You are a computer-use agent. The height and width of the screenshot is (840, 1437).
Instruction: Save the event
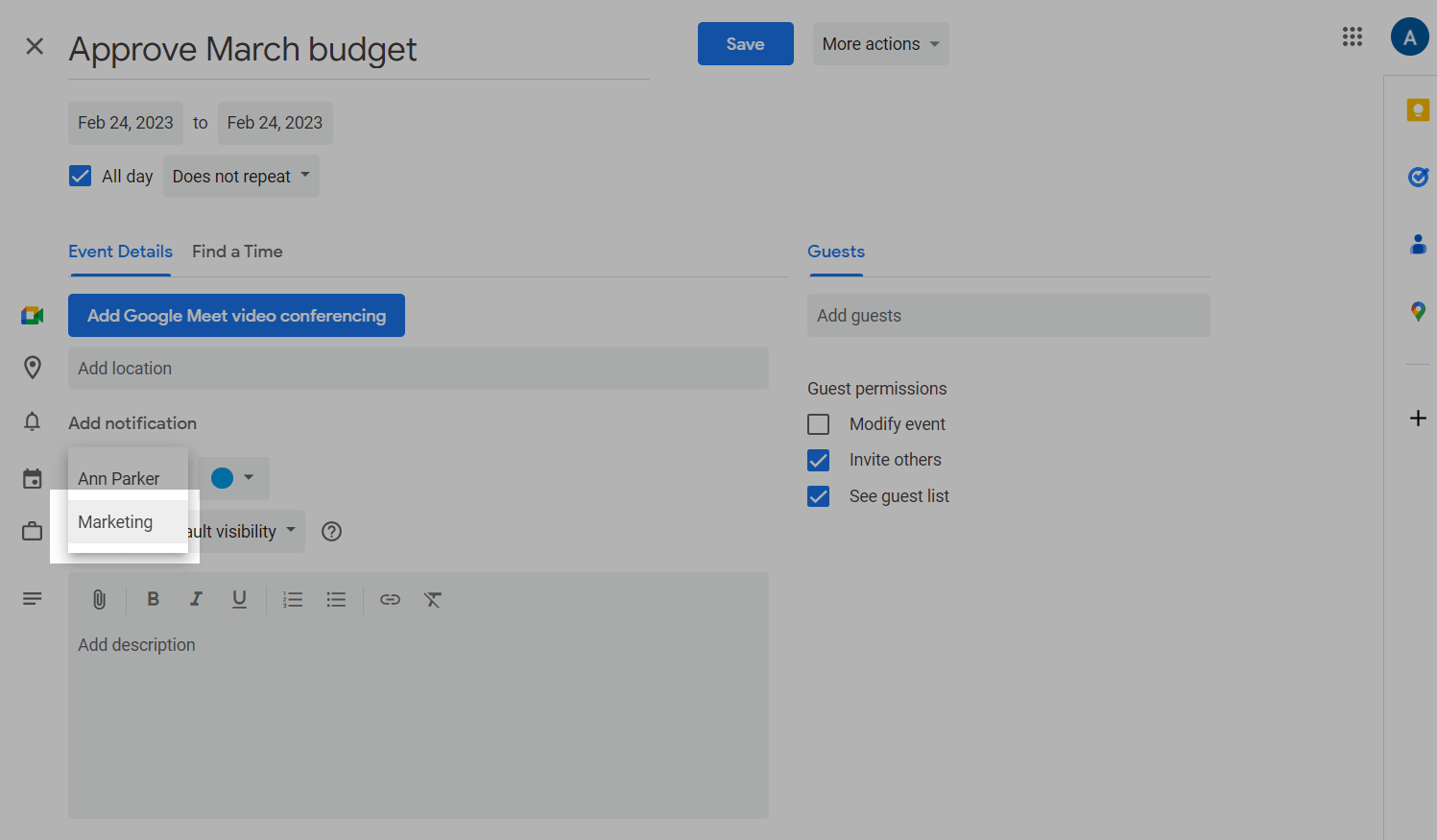point(745,44)
